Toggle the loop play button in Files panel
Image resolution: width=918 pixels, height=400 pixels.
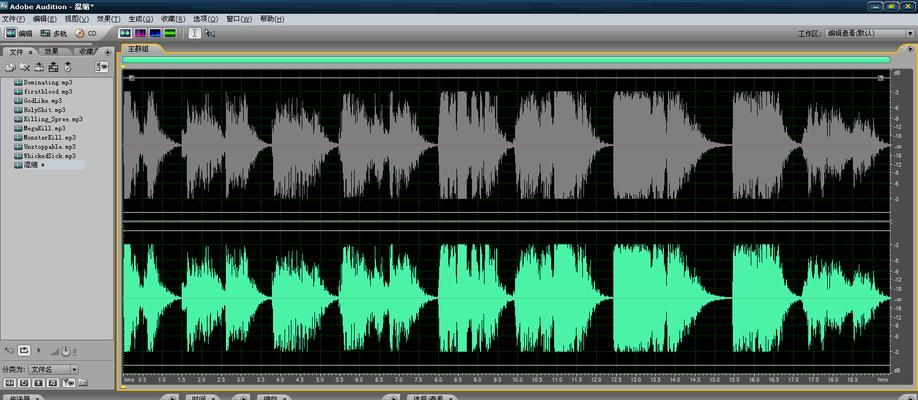coord(24,350)
